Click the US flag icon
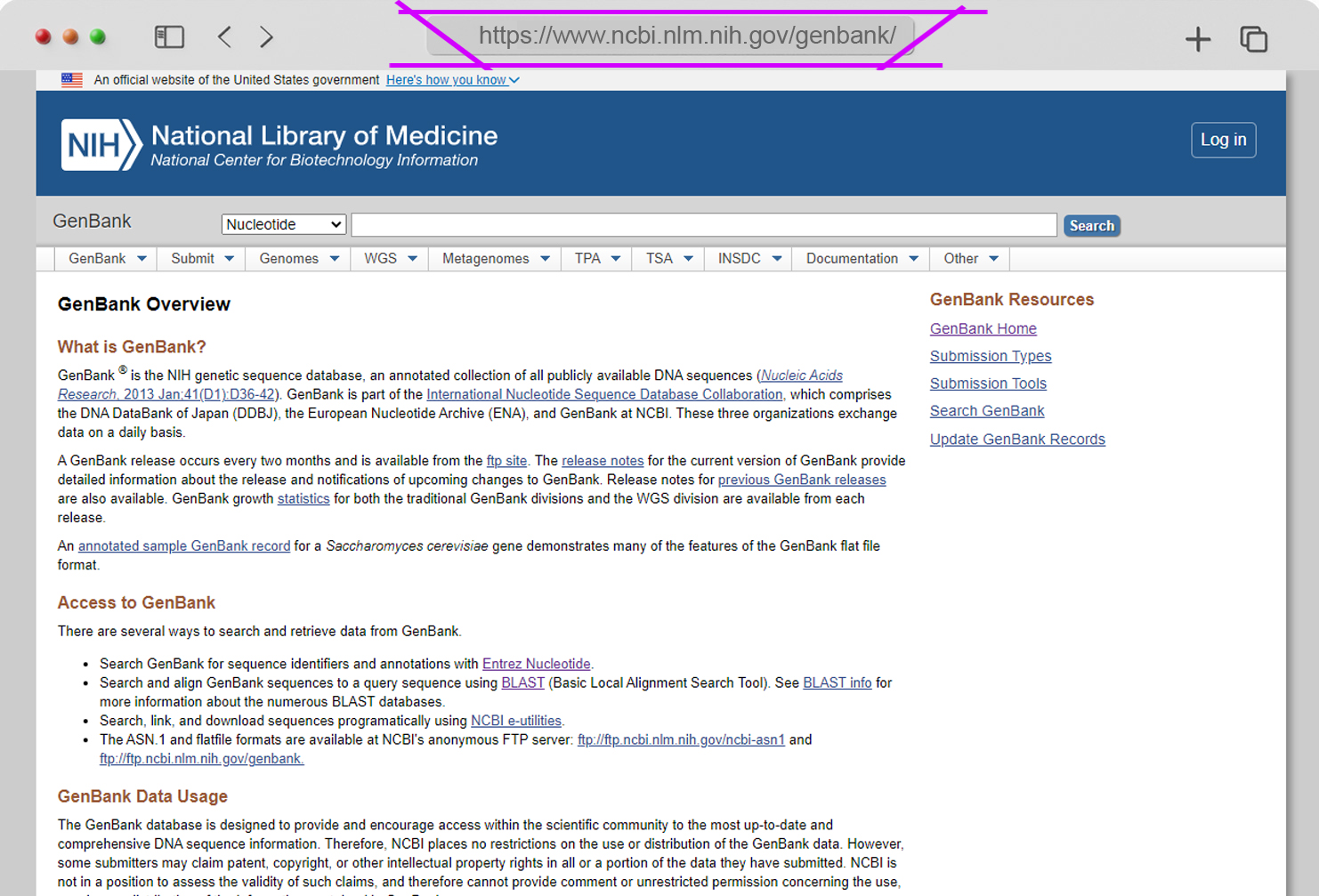1319x896 pixels. pyautogui.click(x=72, y=80)
